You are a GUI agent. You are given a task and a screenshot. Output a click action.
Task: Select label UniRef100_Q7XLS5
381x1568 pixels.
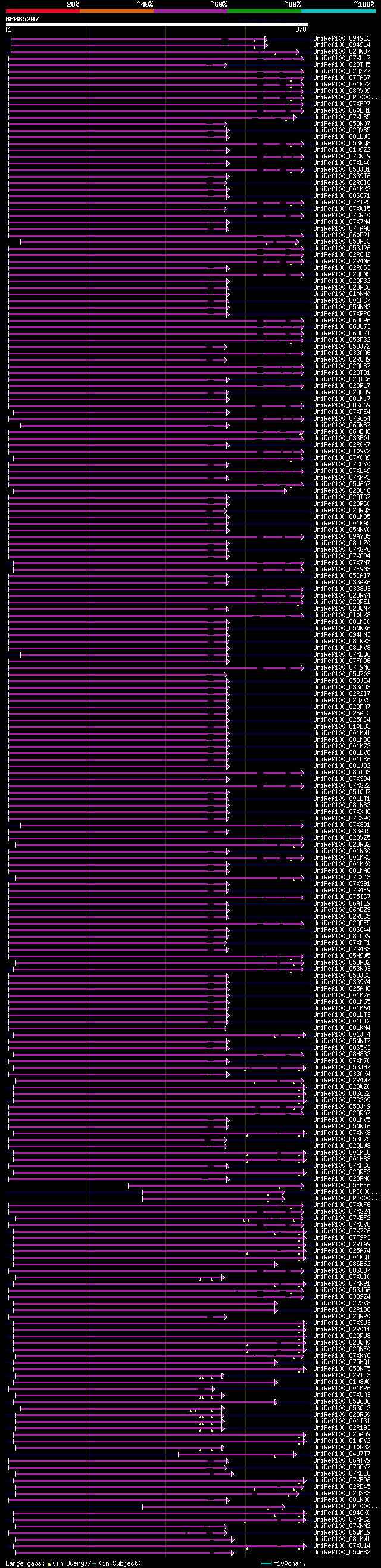(x=342, y=117)
